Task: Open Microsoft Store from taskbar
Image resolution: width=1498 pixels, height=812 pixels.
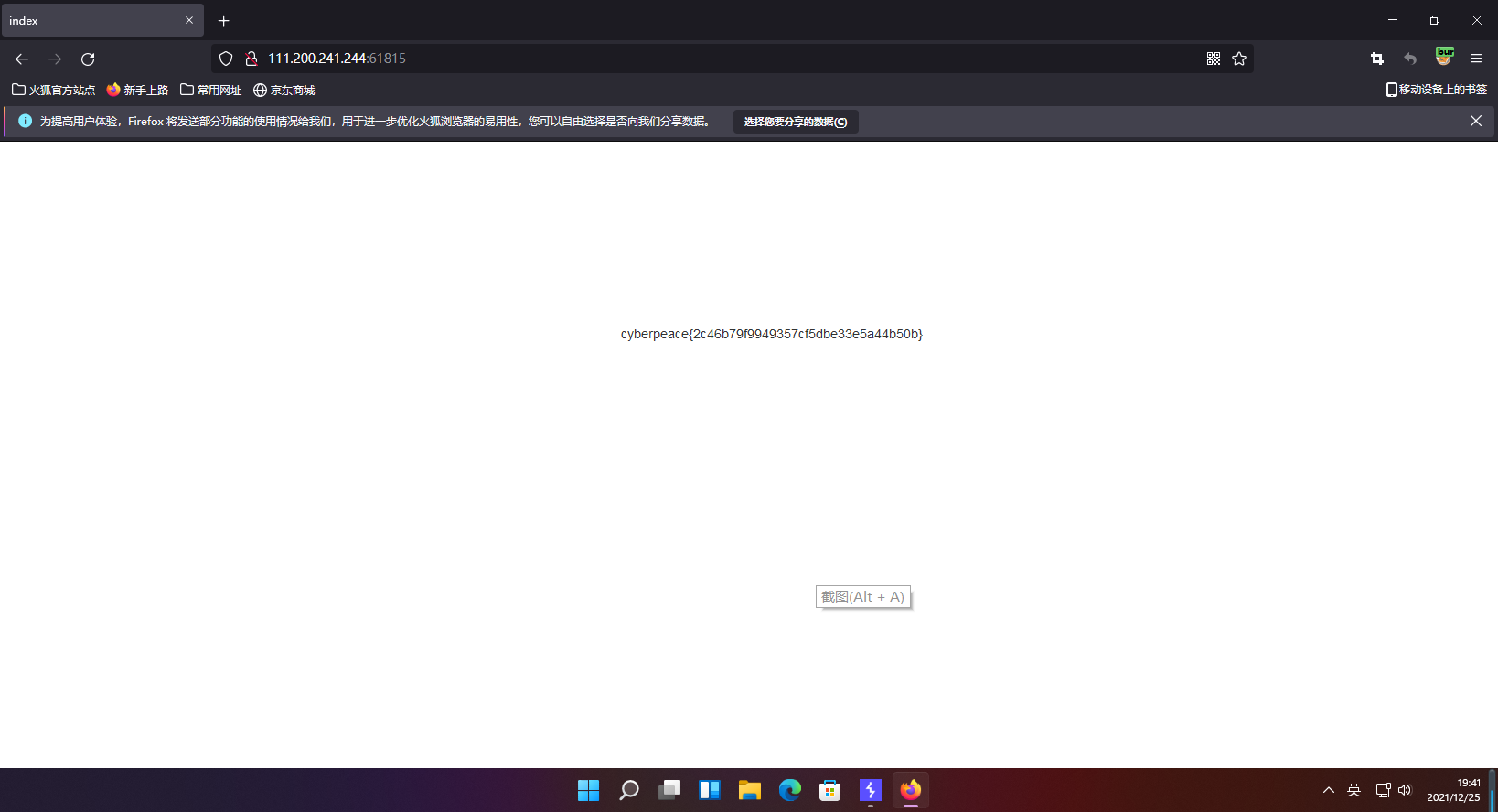Action: pos(830,790)
